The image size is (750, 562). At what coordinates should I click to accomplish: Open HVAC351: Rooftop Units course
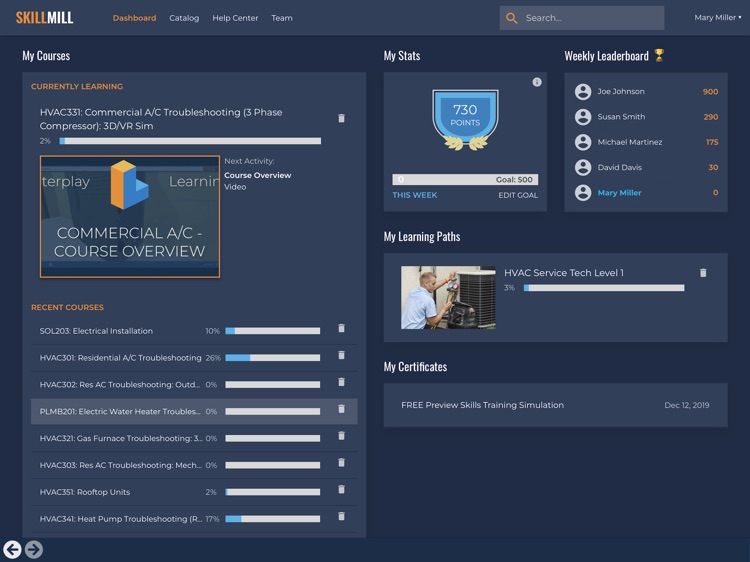tap(85, 492)
